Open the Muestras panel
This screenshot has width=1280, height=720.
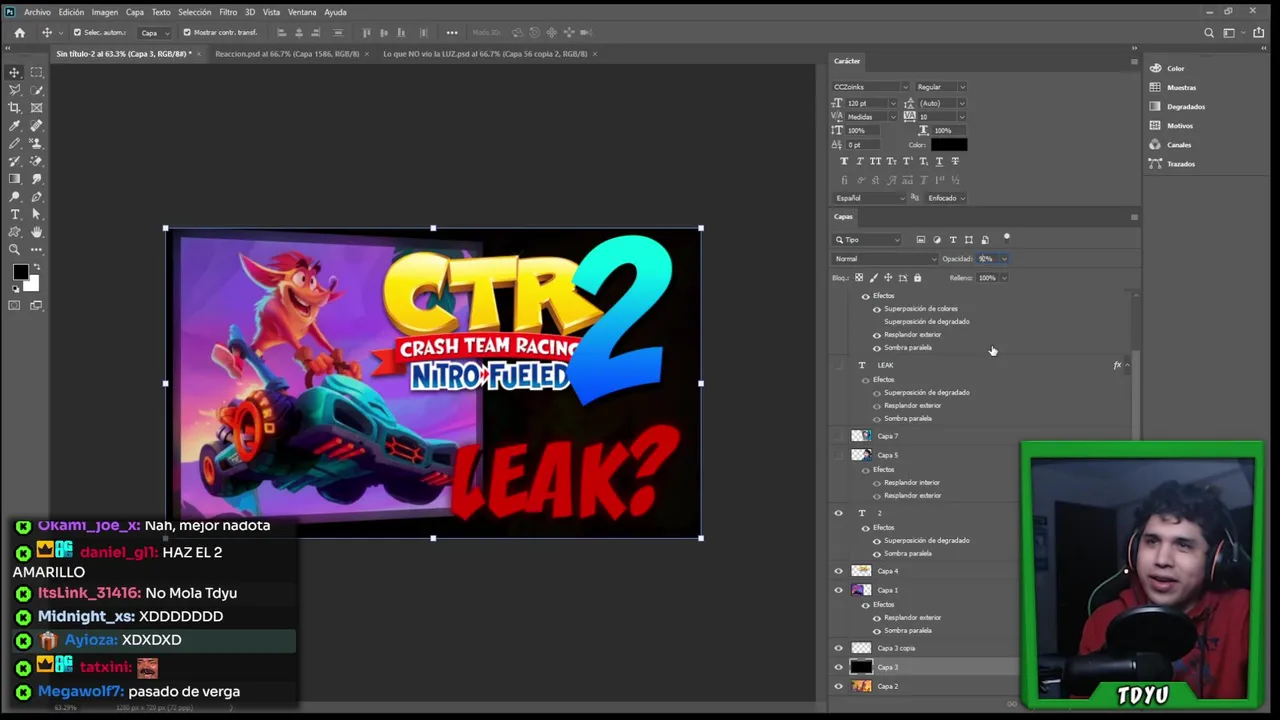(x=1181, y=88)
